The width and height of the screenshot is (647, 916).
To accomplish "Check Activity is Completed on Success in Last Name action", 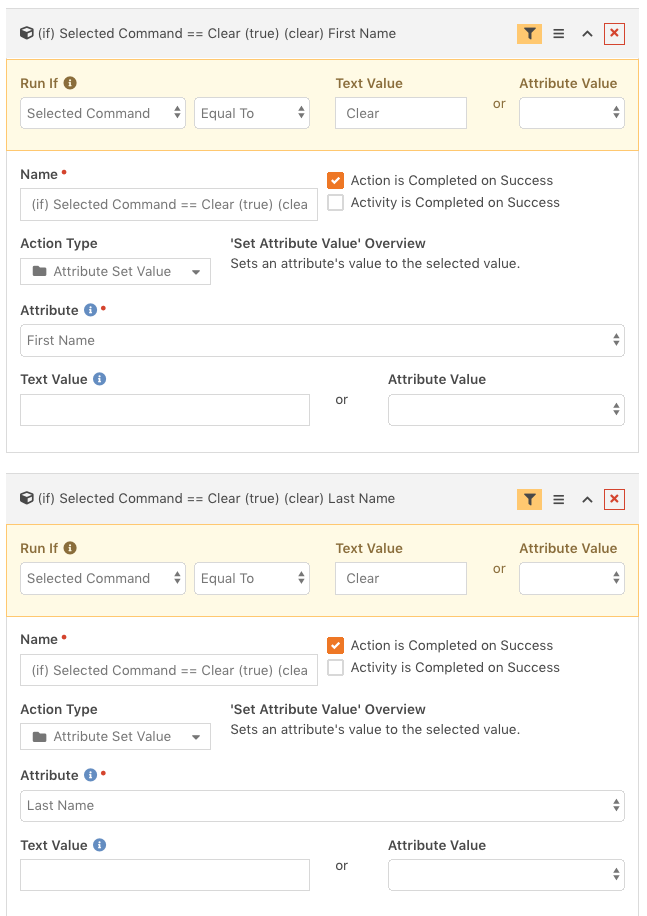I will [x=335, y=668].
